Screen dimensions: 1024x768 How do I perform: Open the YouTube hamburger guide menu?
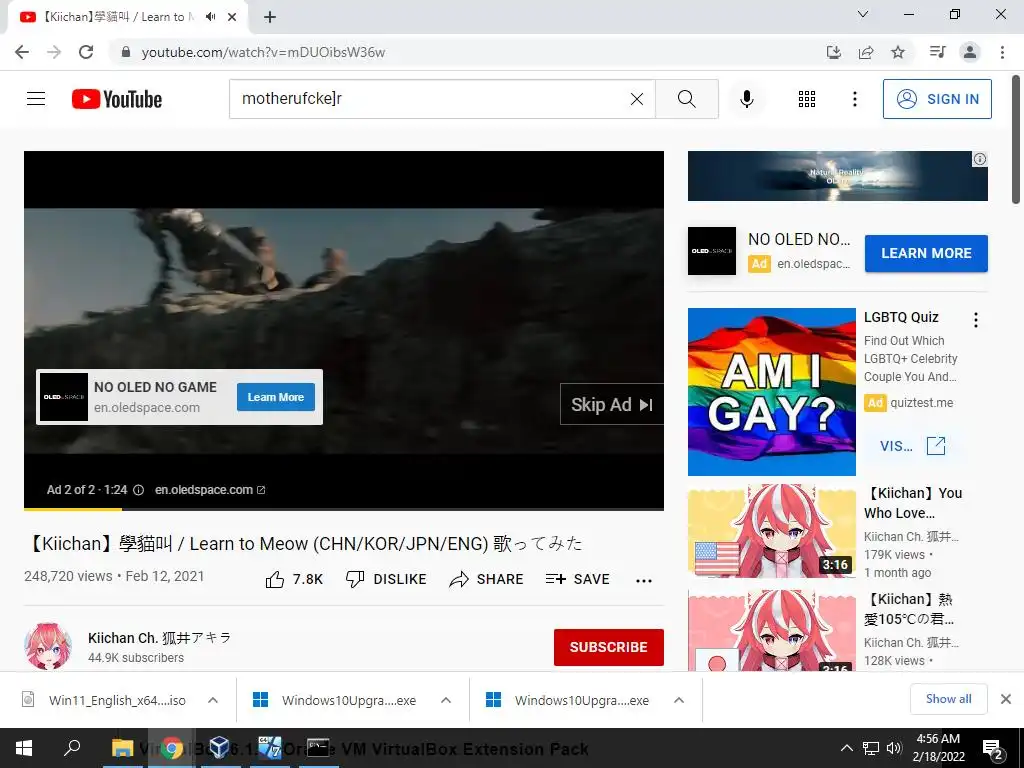[36, 99]
